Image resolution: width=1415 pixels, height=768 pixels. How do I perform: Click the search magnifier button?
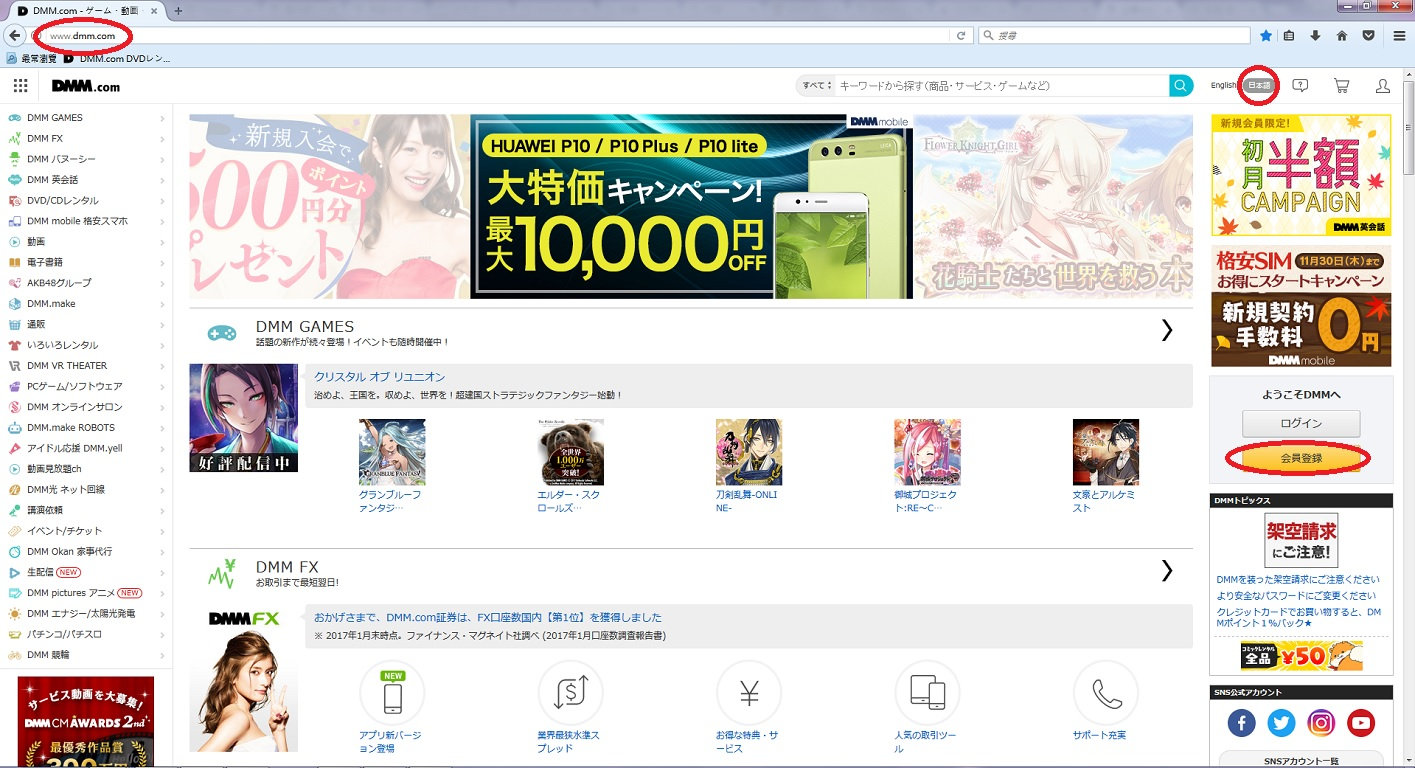click(x=1182, y=86)
